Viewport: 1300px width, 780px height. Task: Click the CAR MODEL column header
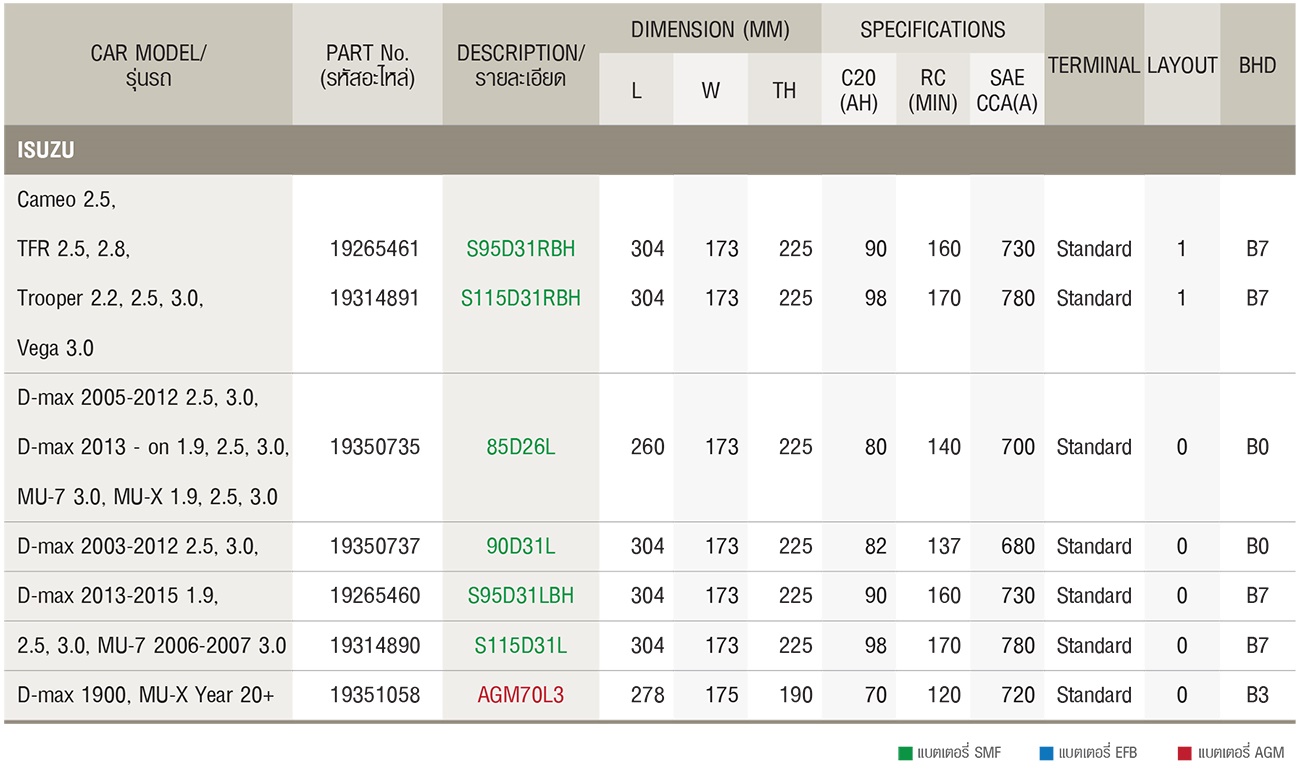point(148,65)
